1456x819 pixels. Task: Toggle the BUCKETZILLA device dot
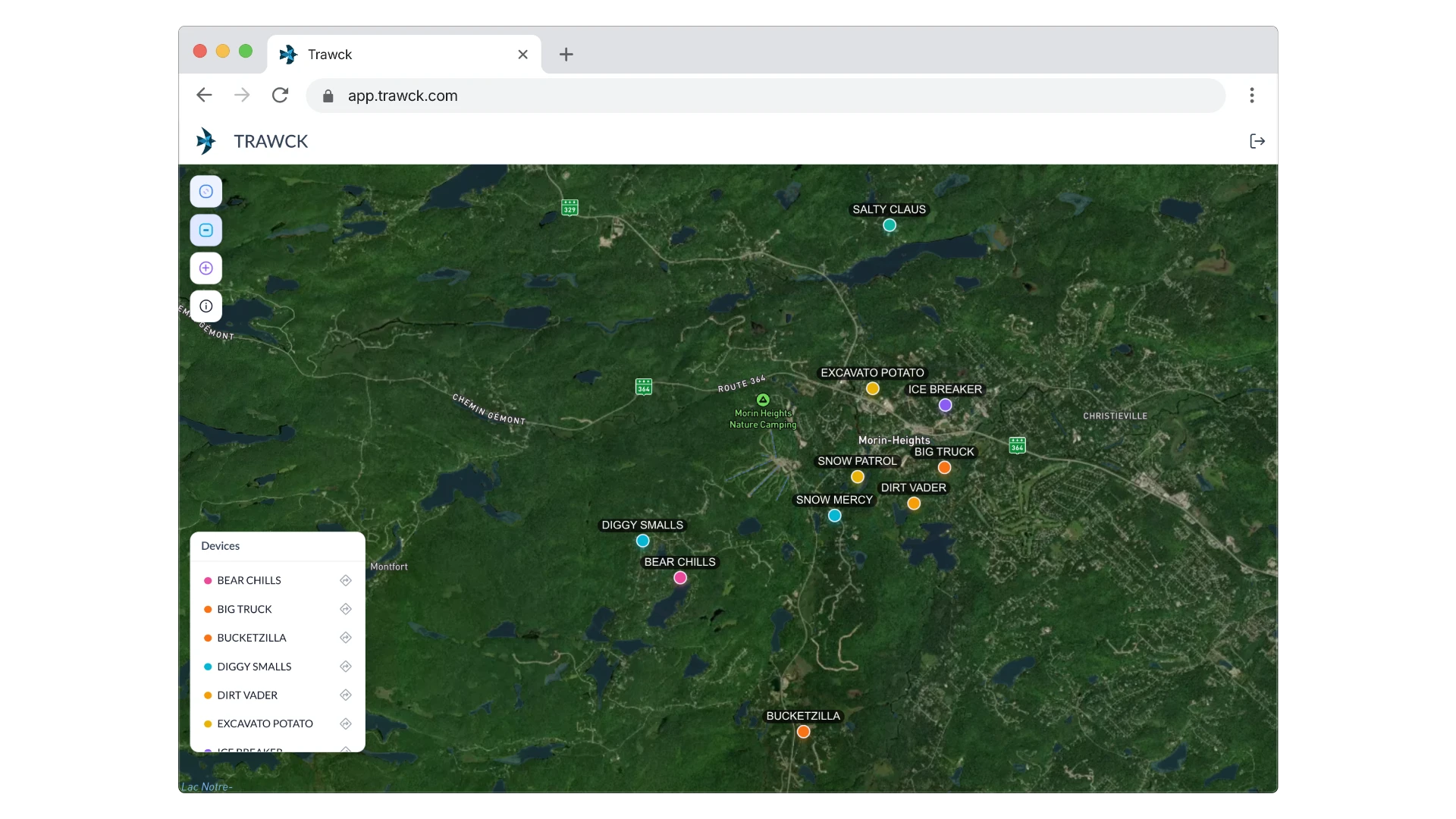pyautogui.click(x=208, y=638)
